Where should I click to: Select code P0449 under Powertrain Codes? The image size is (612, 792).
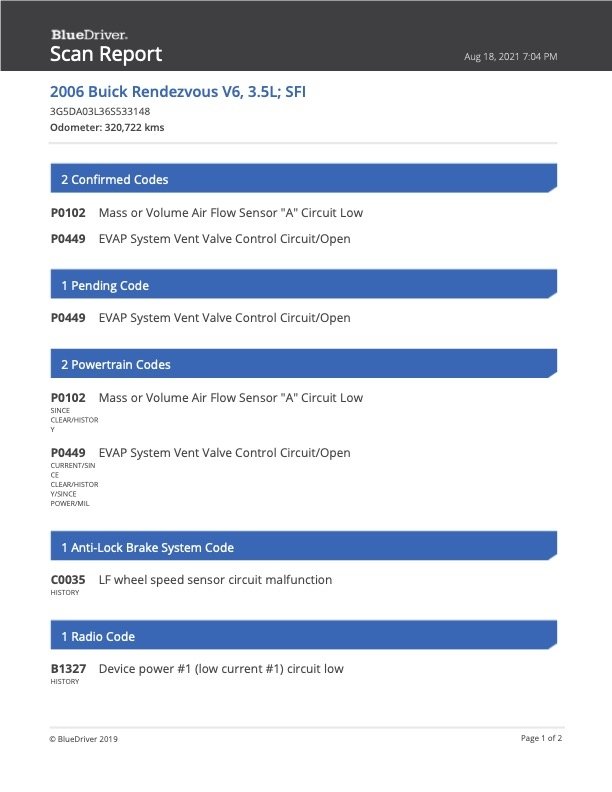click(x=68, y=453)
